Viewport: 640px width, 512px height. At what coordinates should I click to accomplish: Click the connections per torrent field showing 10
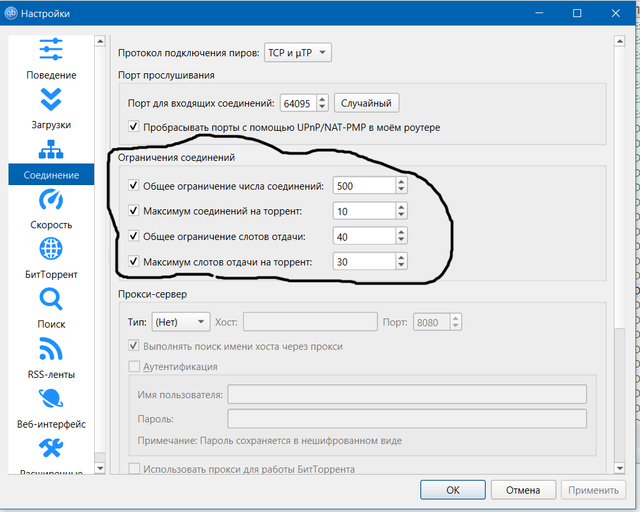coord(364,211)
